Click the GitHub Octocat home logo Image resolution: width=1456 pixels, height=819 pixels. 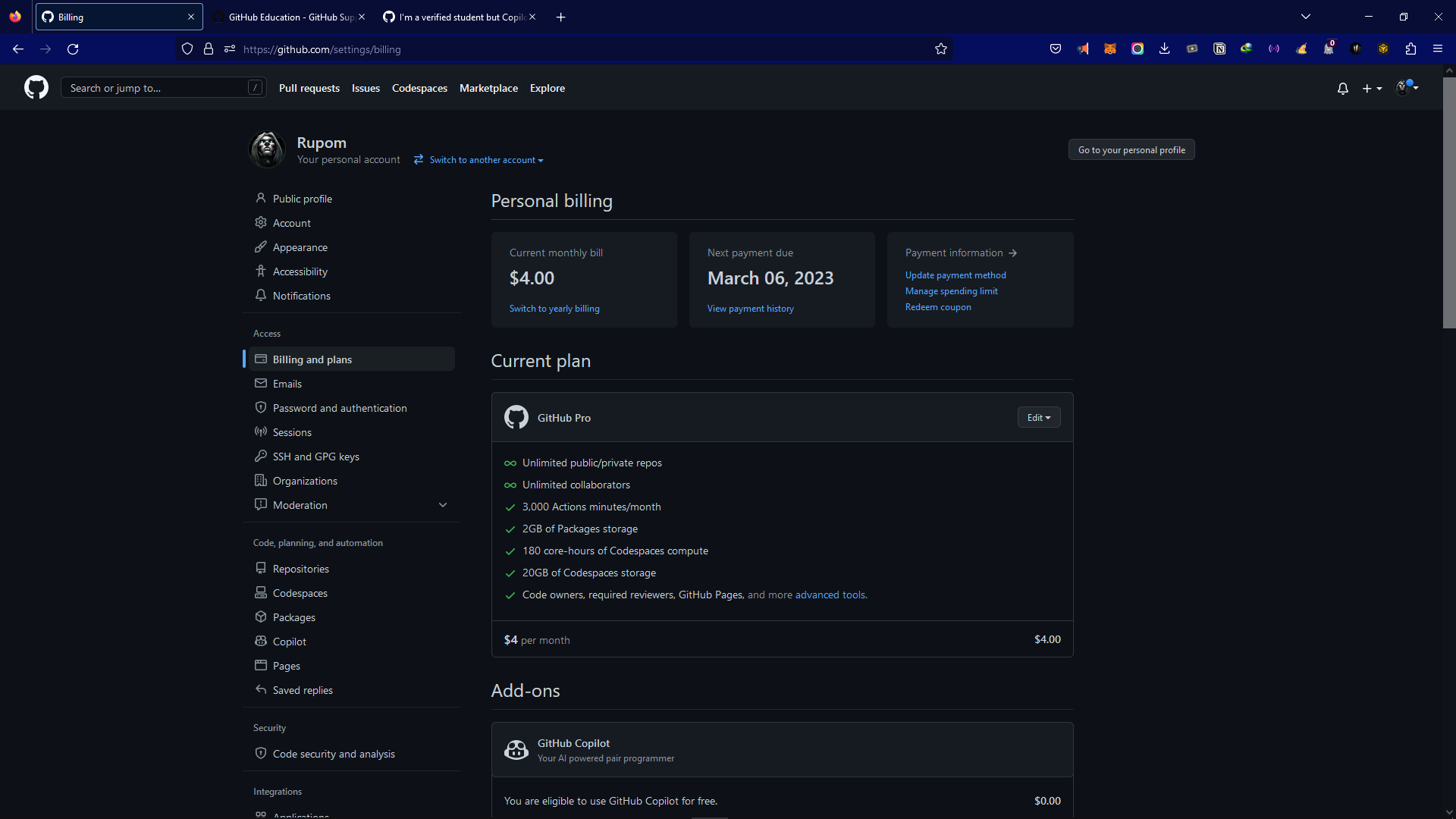tap(36, 88)
